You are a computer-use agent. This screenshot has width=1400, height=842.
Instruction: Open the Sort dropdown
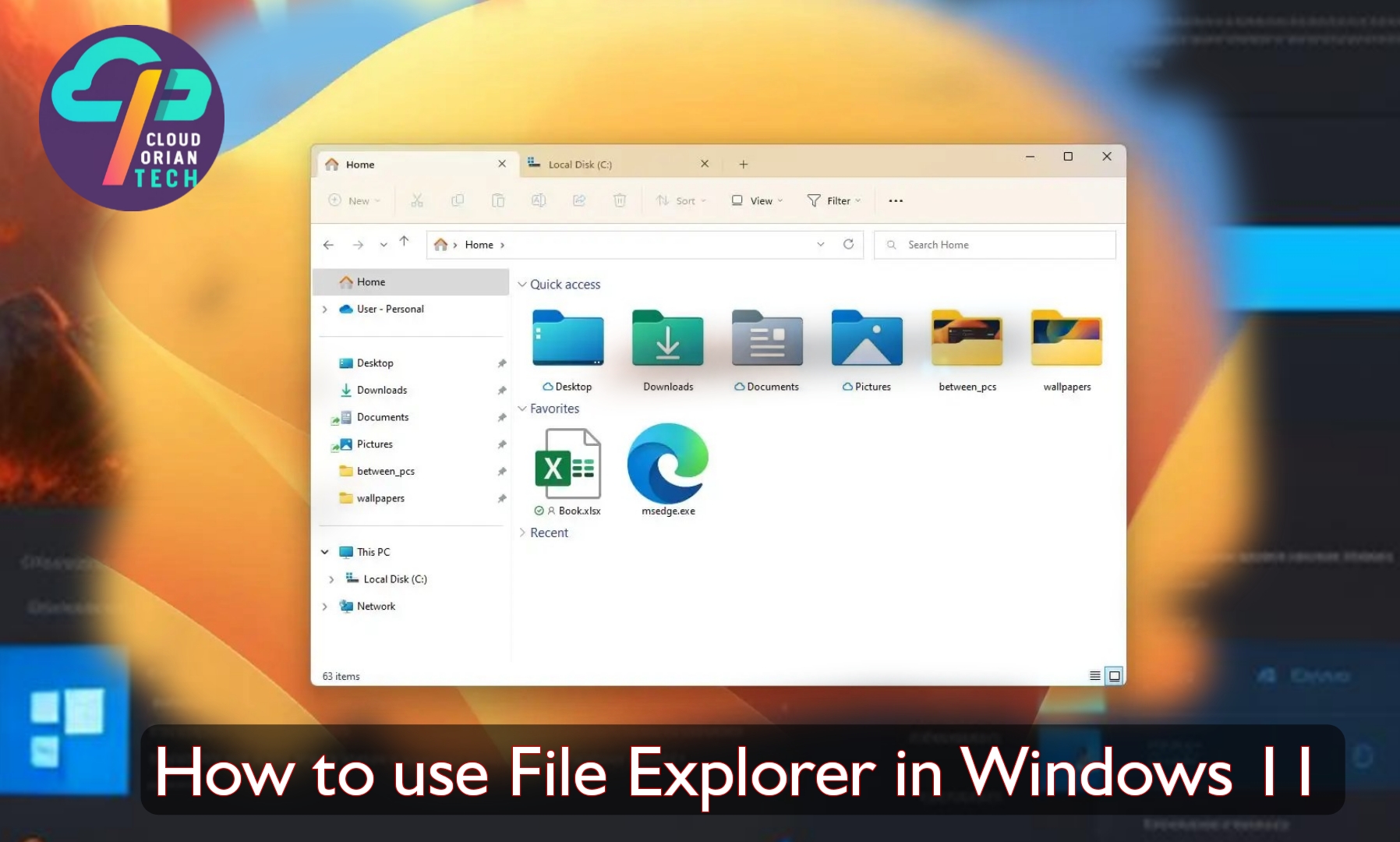[681, 200]
